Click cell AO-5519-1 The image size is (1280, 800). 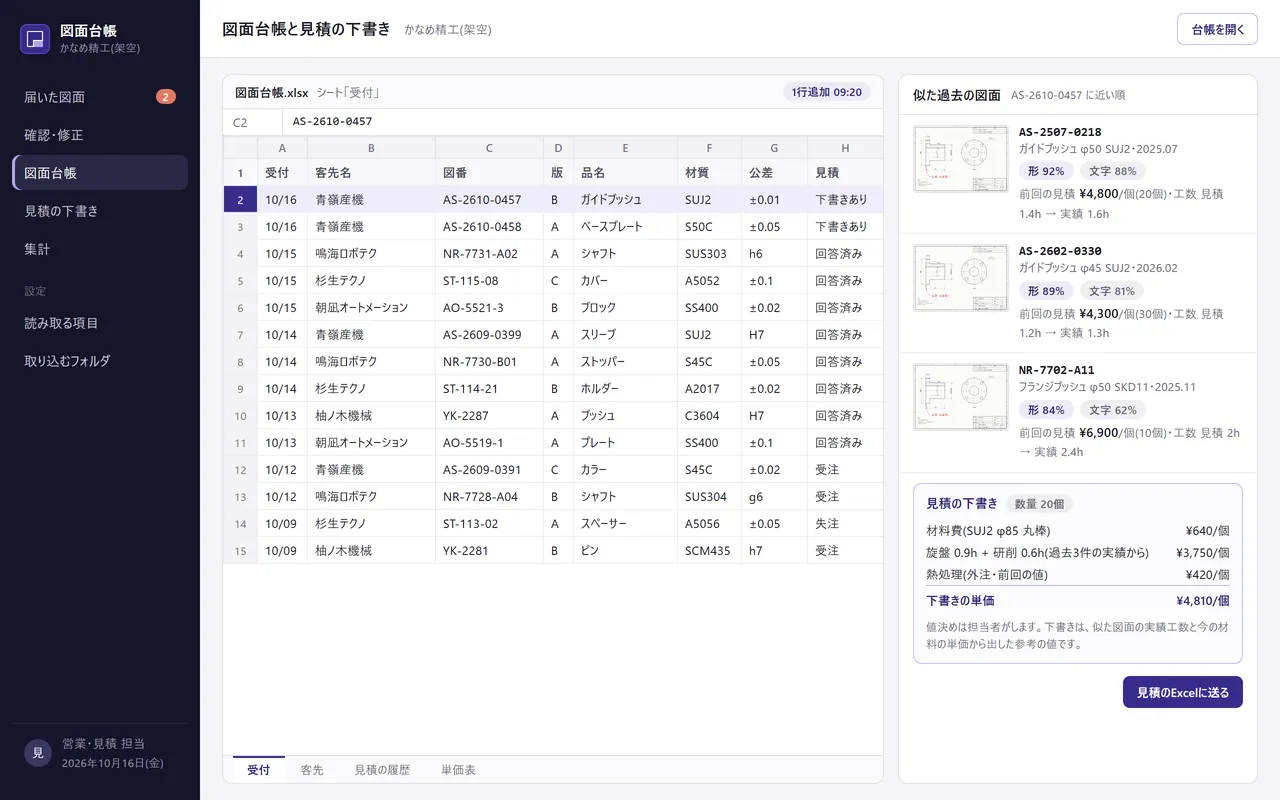(489, 443)
